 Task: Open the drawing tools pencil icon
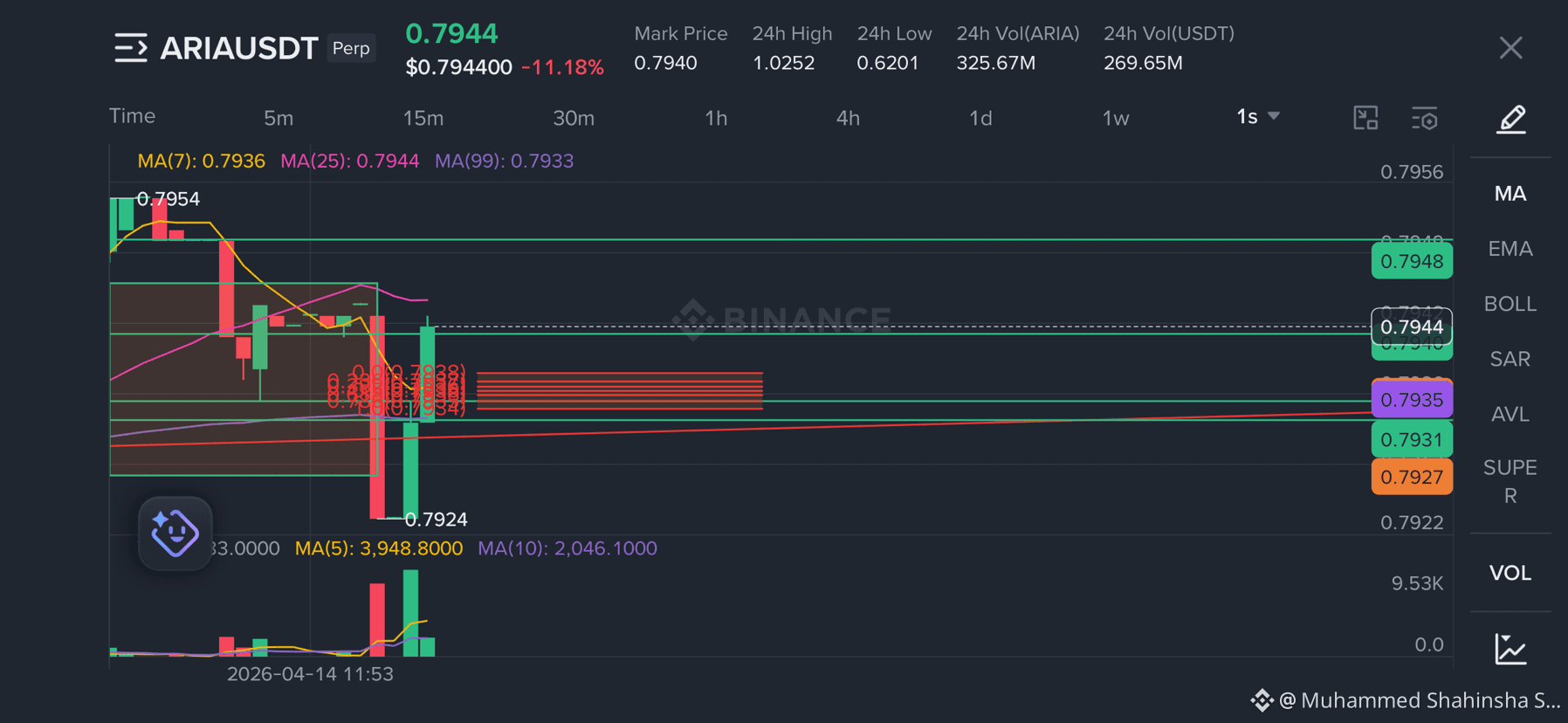(1511, 119)
